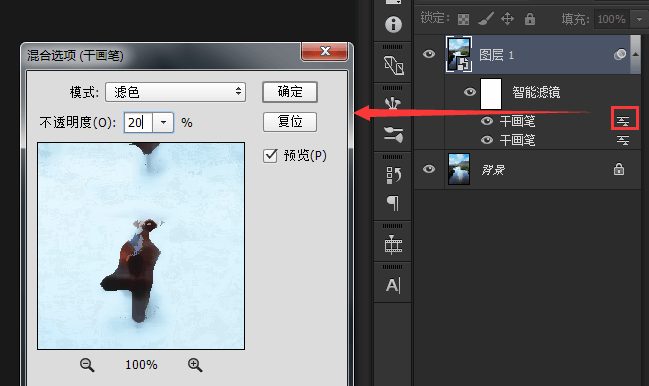This screenshot has height=386, width=649.
Task: Click the 填充 100% value field
Action: [x=612, y=19]
